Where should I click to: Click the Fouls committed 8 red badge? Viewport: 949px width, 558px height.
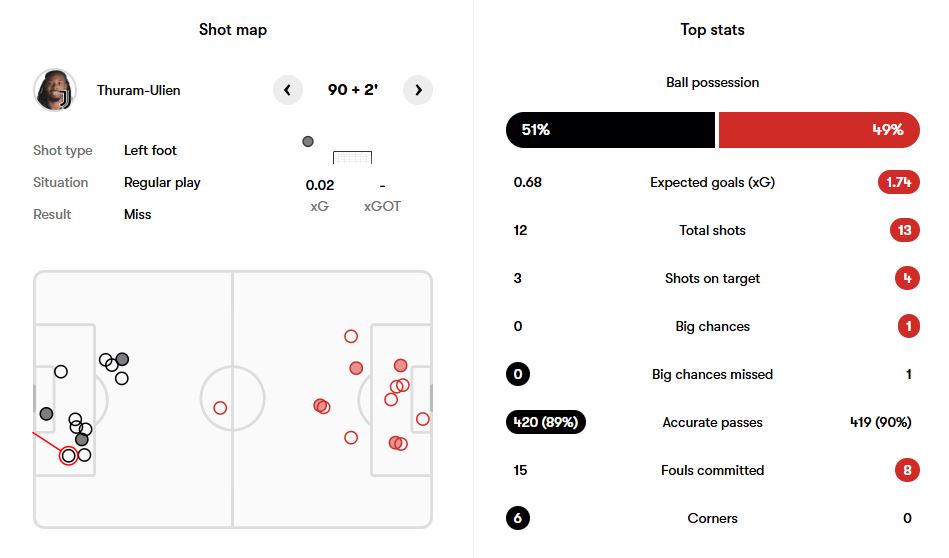pyautogui.click(x=907, y=470)
